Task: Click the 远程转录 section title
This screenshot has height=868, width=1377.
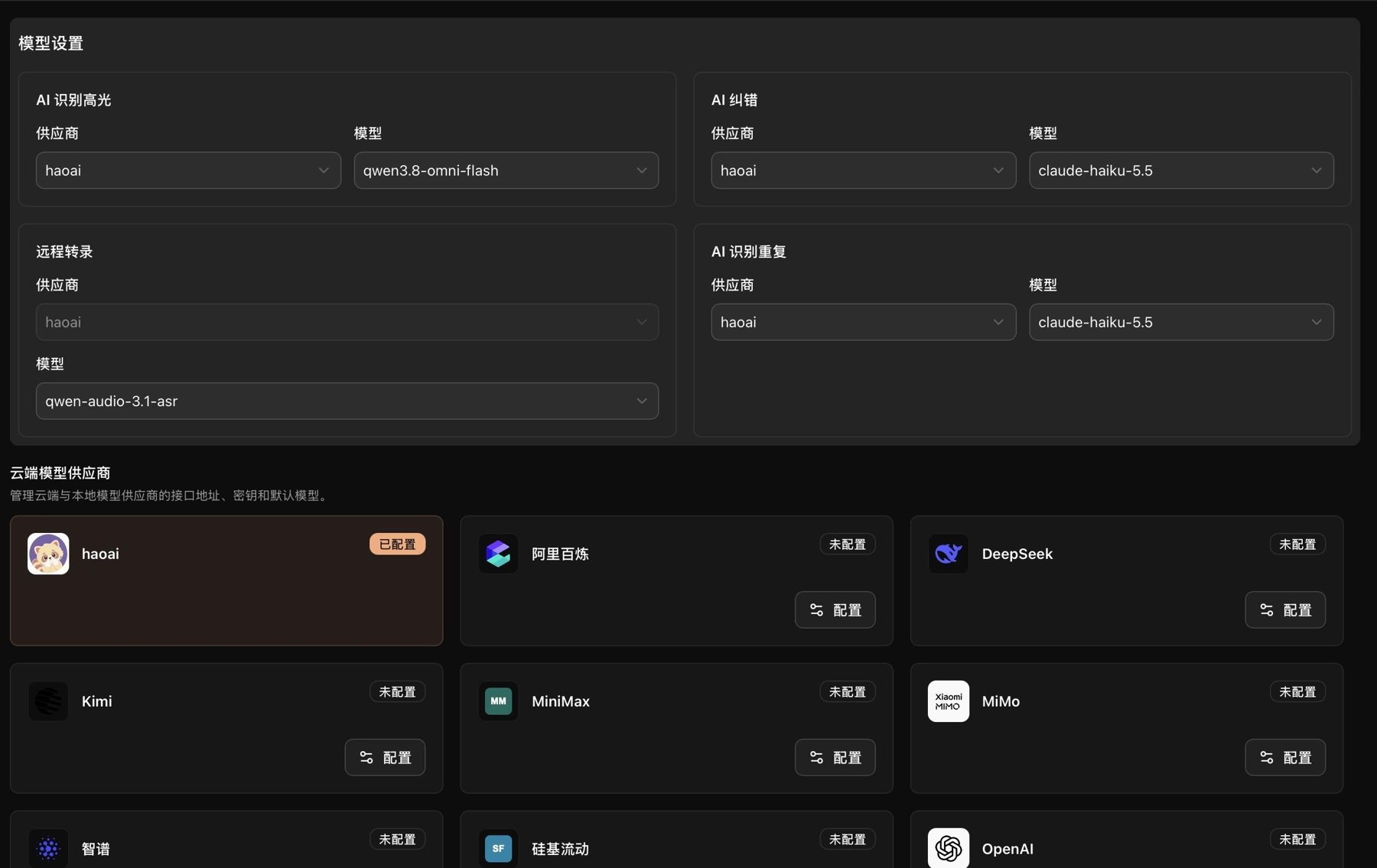Action: pos(64,252)
